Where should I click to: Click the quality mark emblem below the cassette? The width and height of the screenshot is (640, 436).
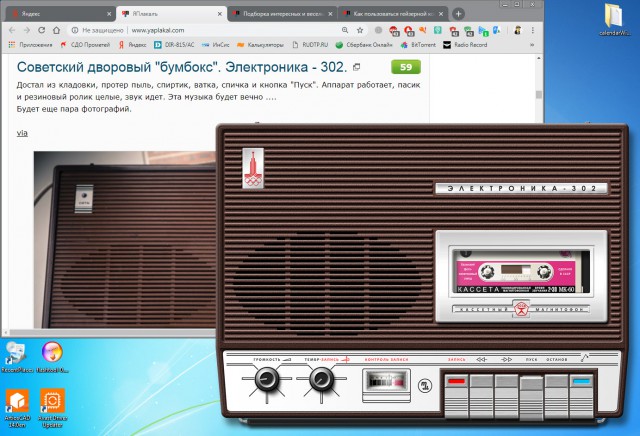(521, 309)
